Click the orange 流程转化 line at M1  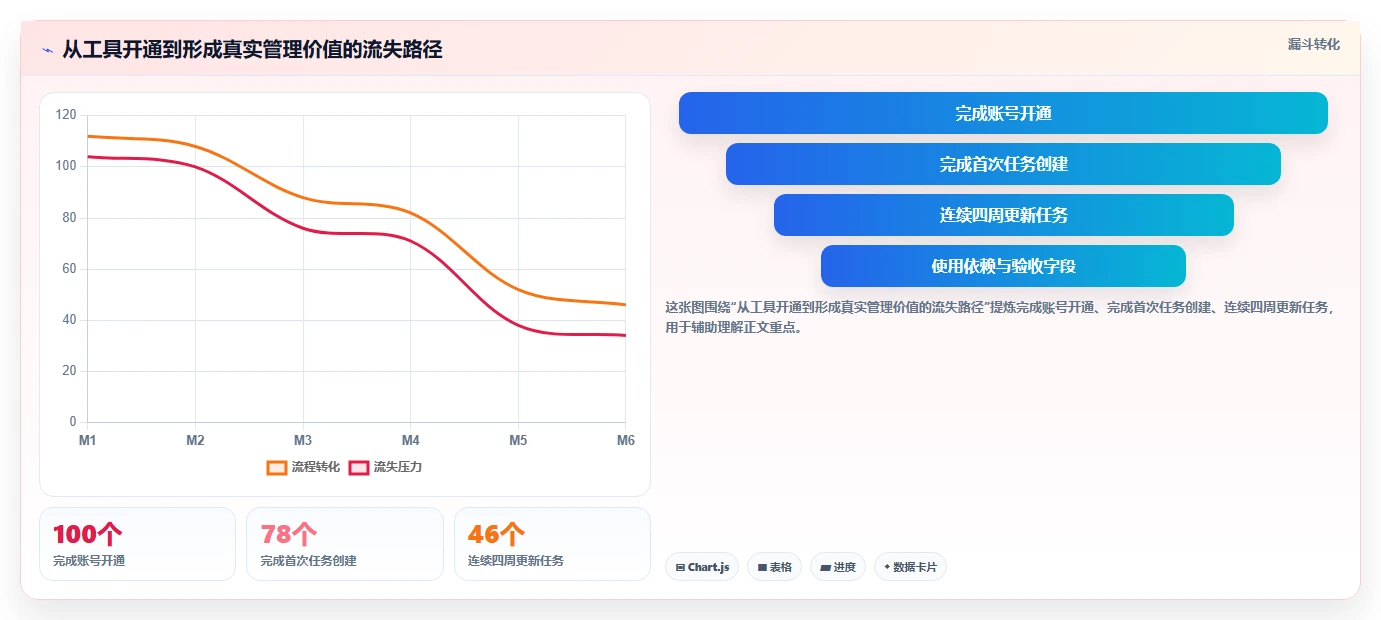pyautogui.click(x=89, y=136)
